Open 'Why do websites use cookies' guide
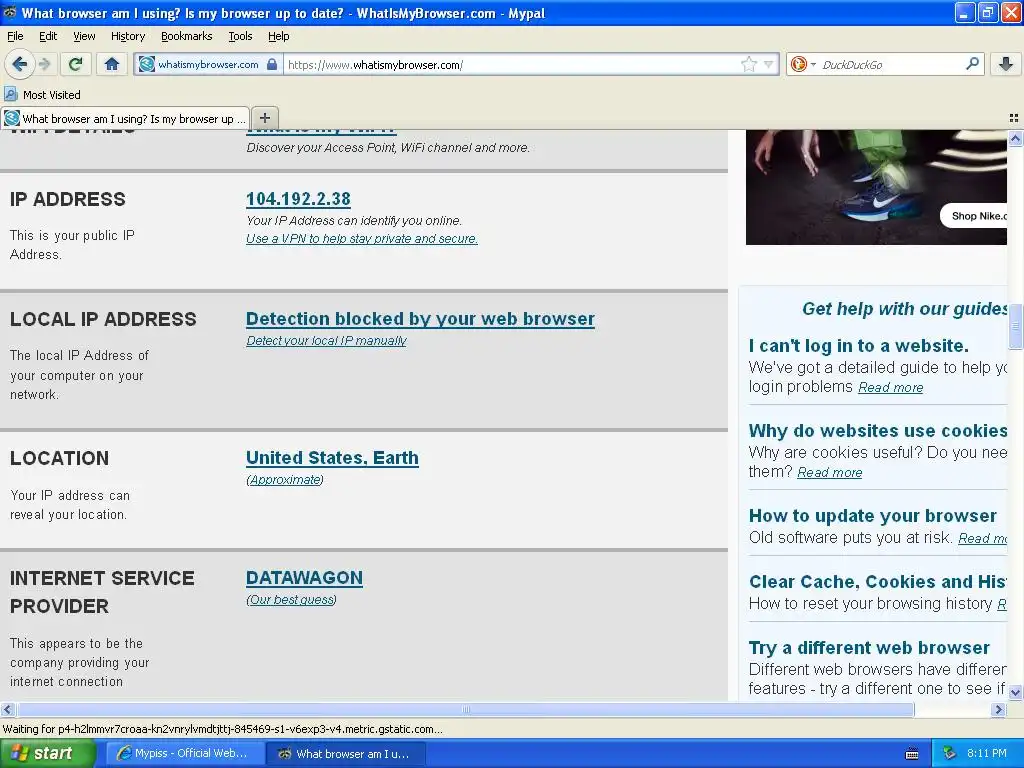The height and width of the screenshot is (768, 1024). click(x=878, y=431)
